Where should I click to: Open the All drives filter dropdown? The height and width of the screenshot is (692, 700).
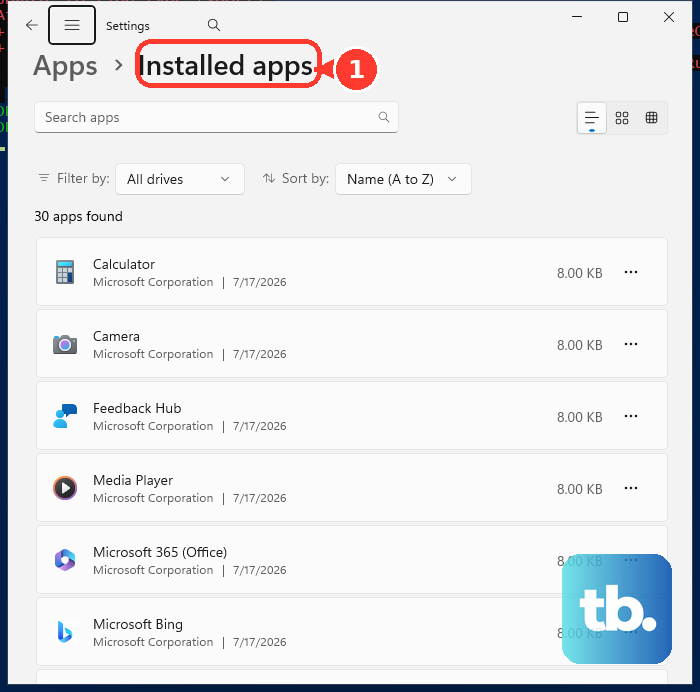179,179
